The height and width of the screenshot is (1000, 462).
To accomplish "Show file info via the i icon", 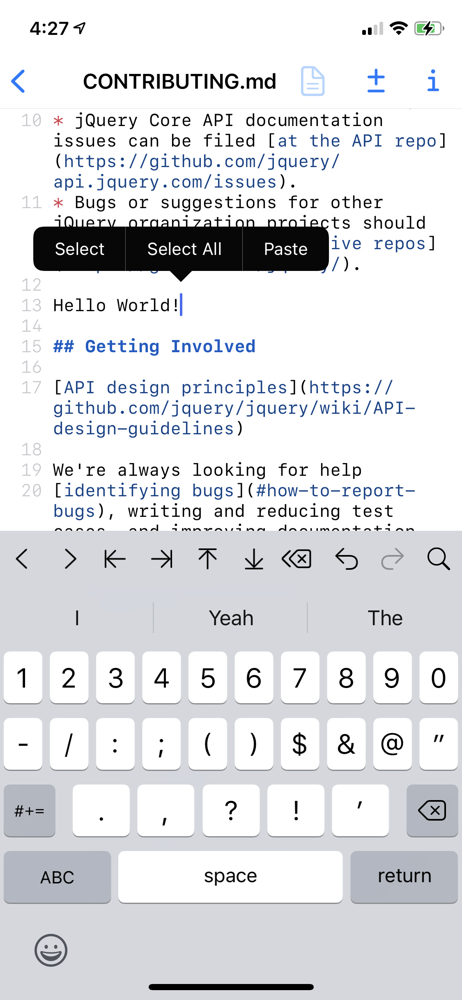I will pyautogui.click(x=433, y=81).
